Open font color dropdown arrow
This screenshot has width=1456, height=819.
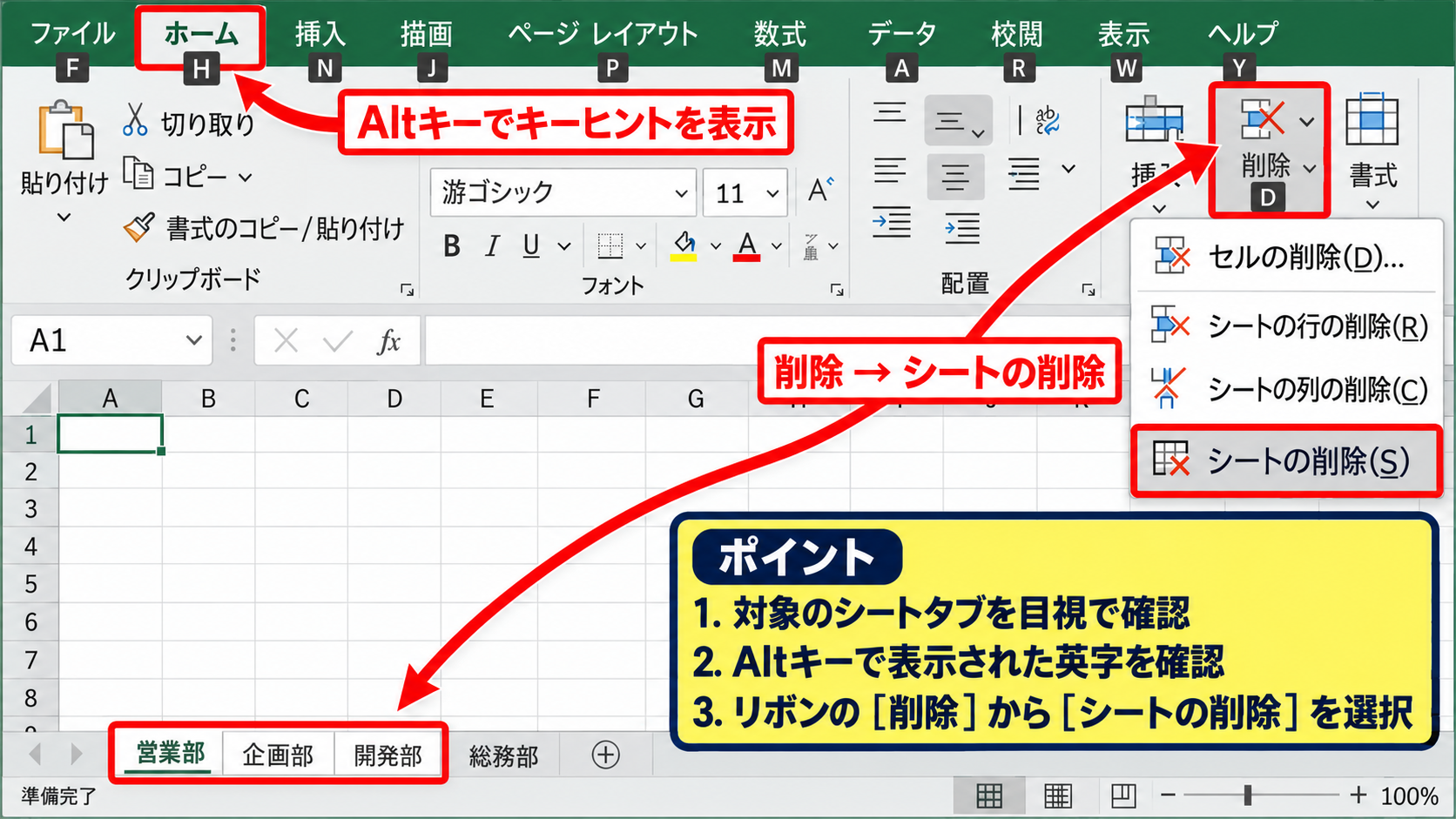777,246
